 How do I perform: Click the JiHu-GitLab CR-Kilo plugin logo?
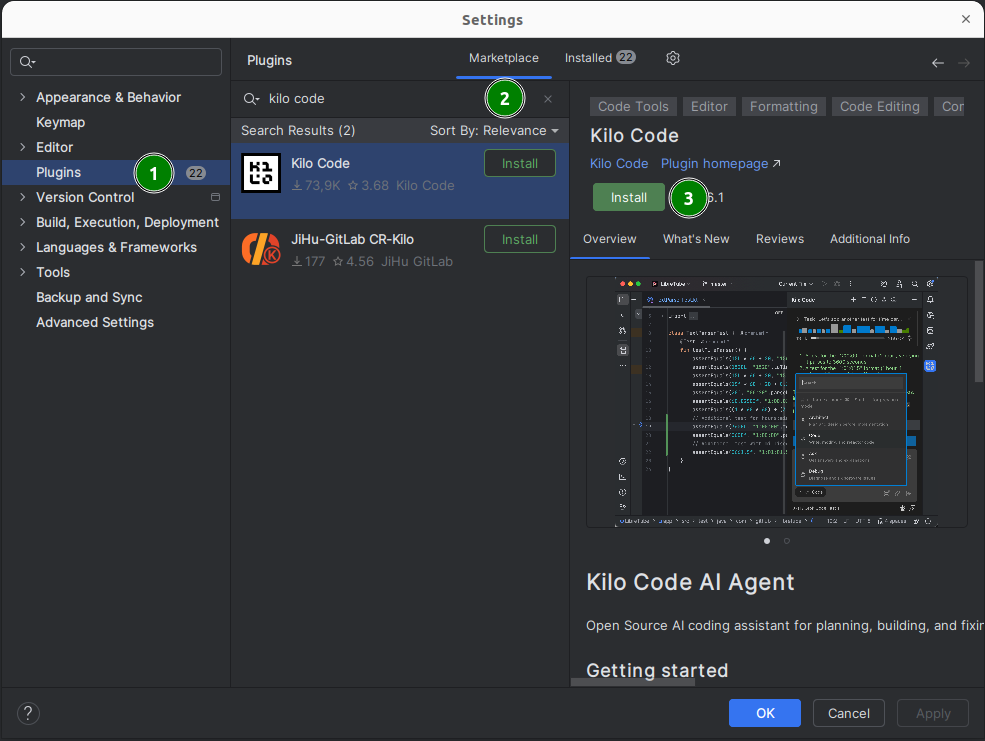point(261,249)
